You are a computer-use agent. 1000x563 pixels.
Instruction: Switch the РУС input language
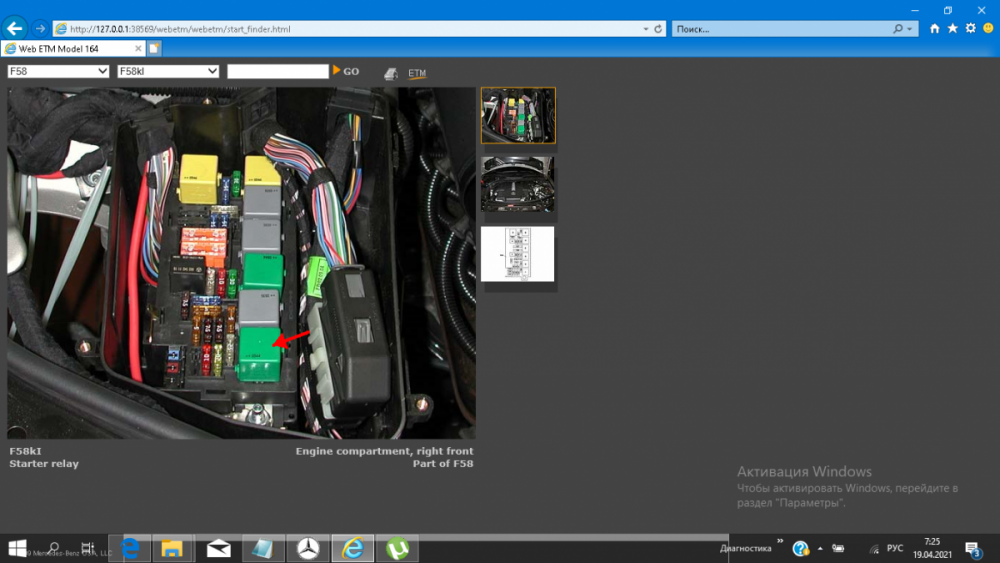coord(895,548)
